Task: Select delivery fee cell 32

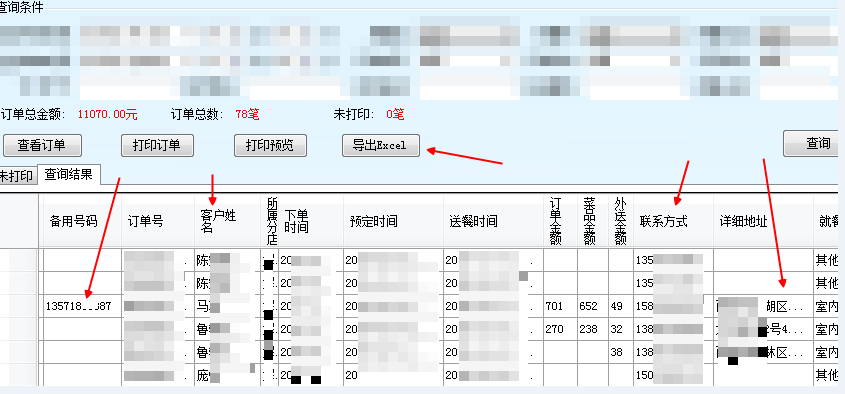Action: point(621,329)
